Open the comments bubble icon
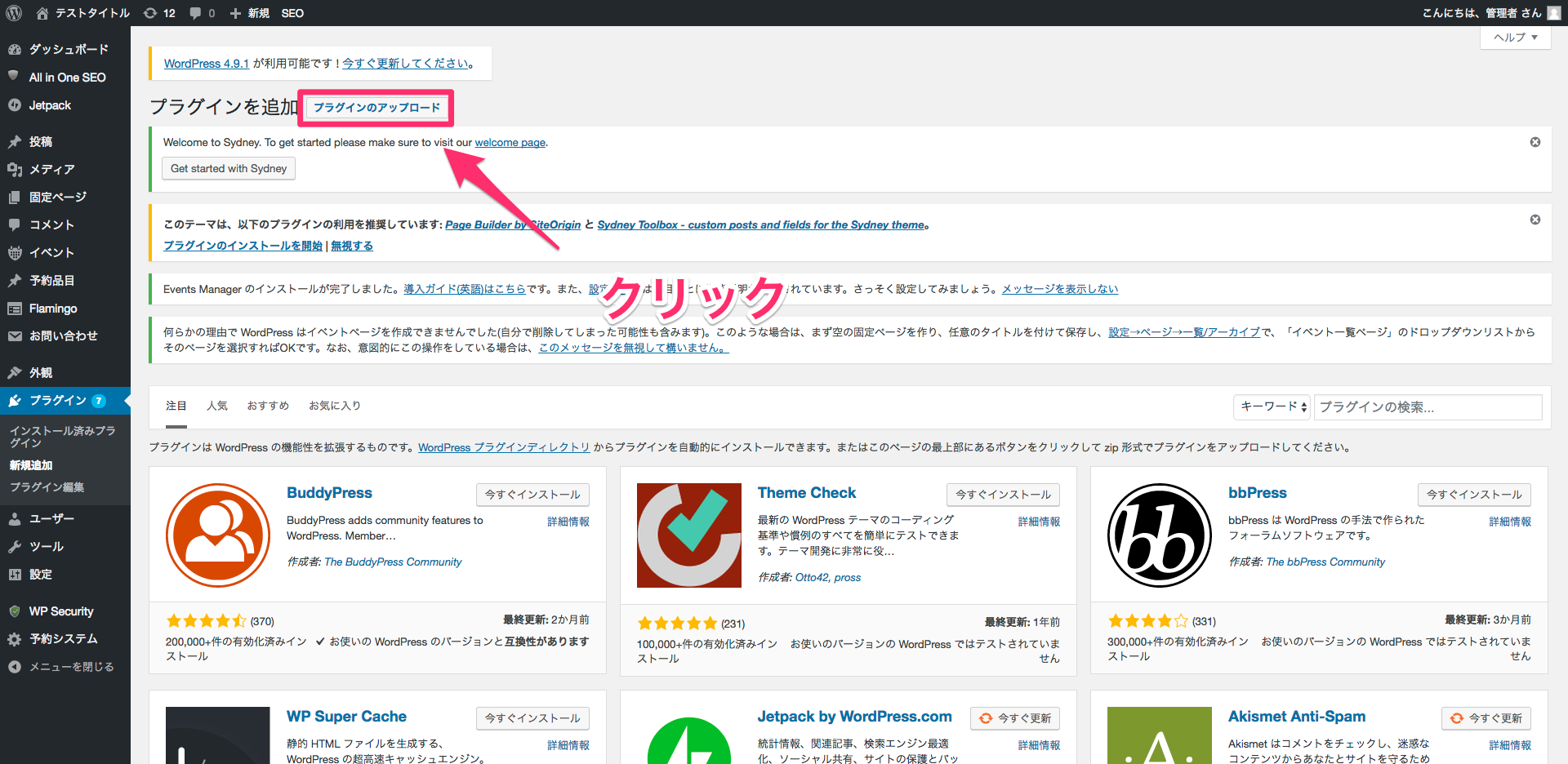The width and height of the screenshot is (1568, 764). (x=195, y=13)
